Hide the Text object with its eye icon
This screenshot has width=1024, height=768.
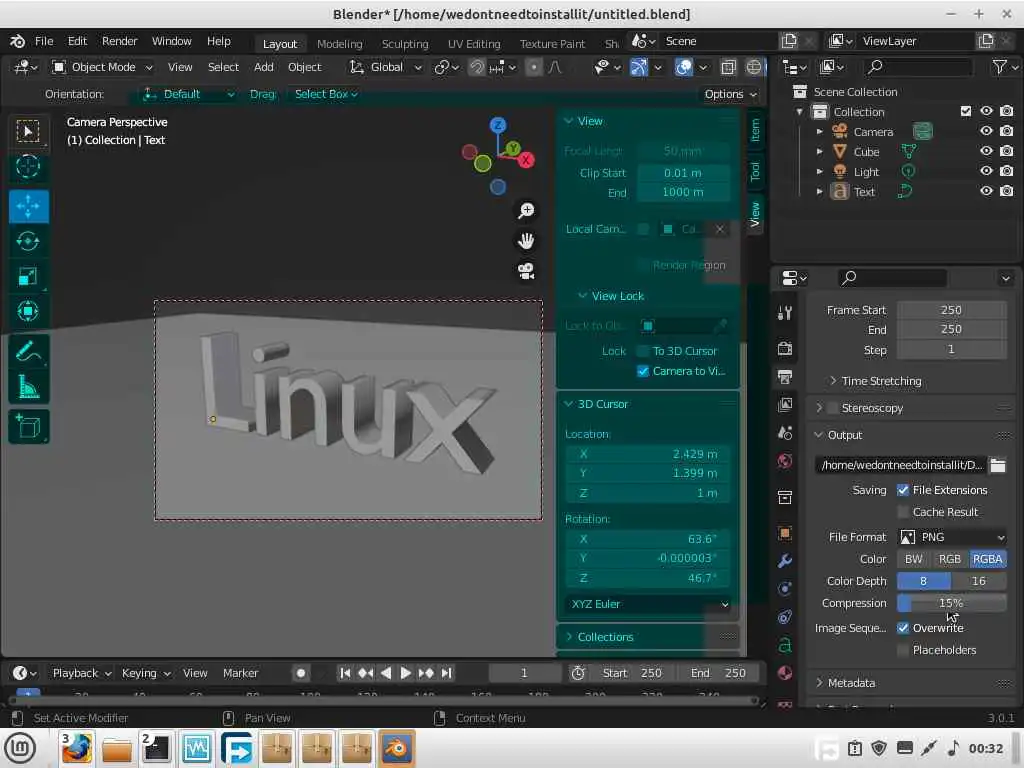[986, 191]
